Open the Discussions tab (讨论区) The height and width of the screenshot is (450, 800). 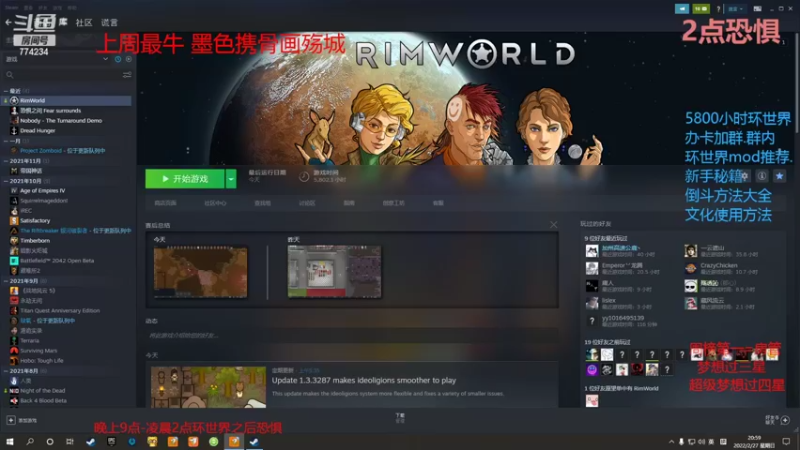click(x=307, y=203)
